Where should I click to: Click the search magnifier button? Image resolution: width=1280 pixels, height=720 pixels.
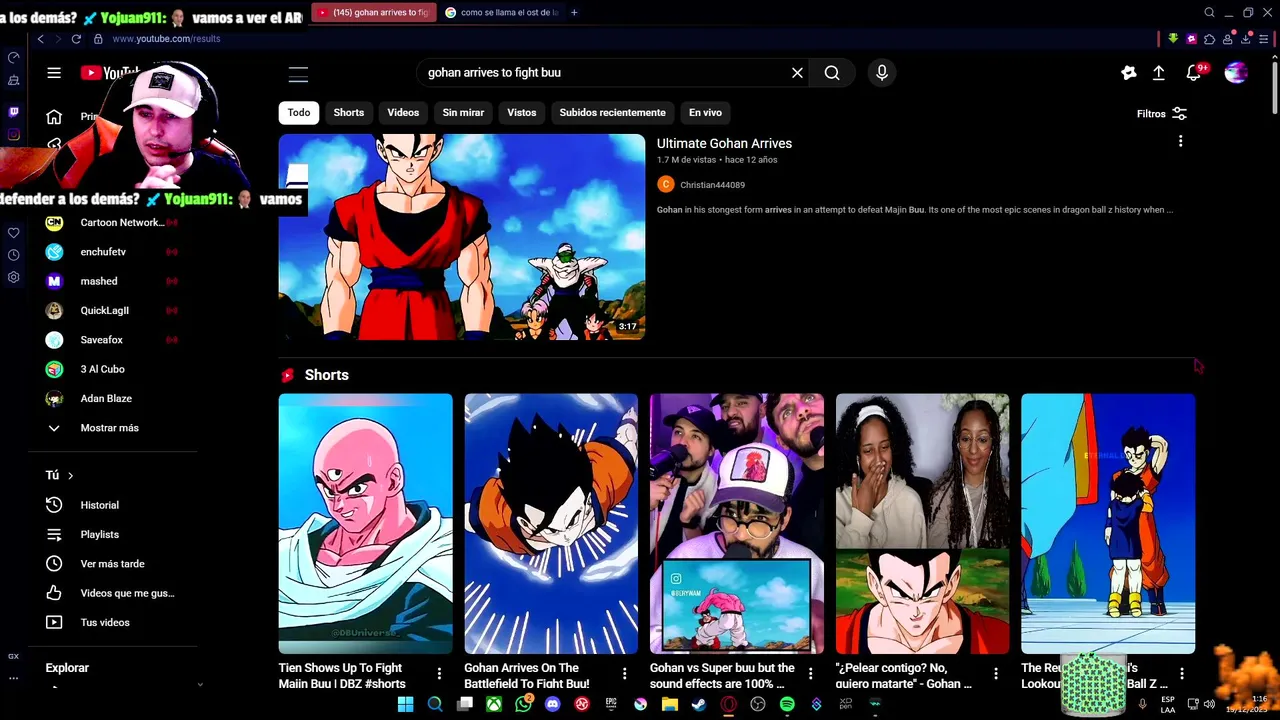pos(832,73)
